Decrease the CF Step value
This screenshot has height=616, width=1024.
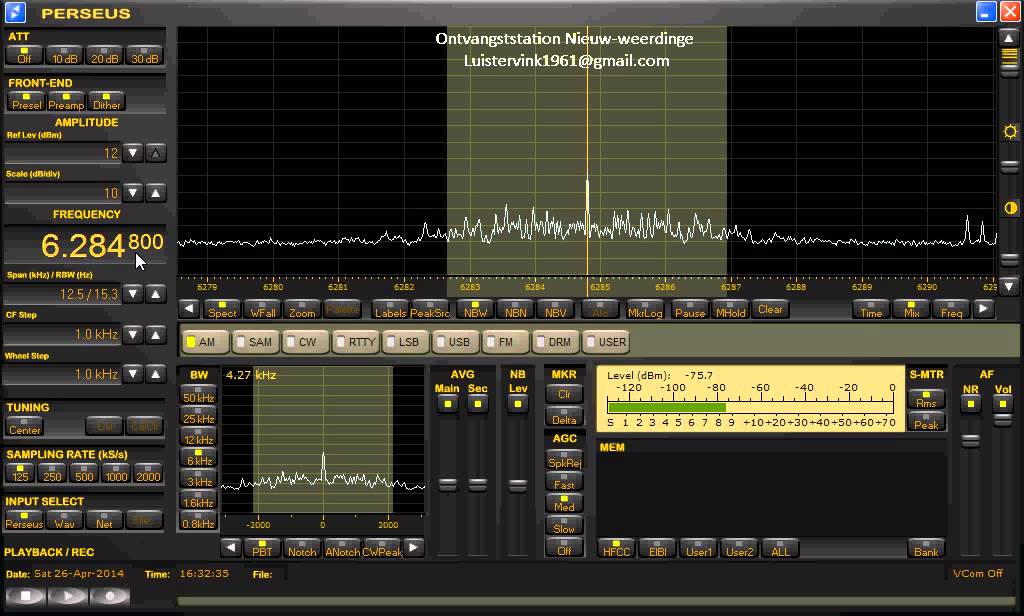pyautogui.click(x=133, y=334)
